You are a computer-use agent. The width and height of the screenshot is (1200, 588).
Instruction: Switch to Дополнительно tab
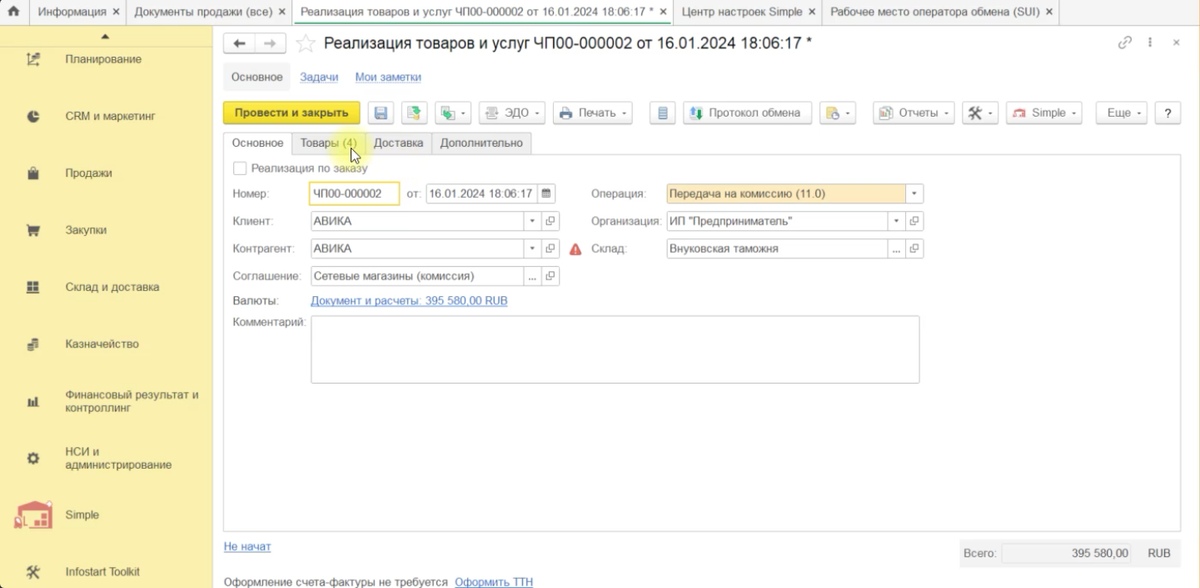point(481,143)
